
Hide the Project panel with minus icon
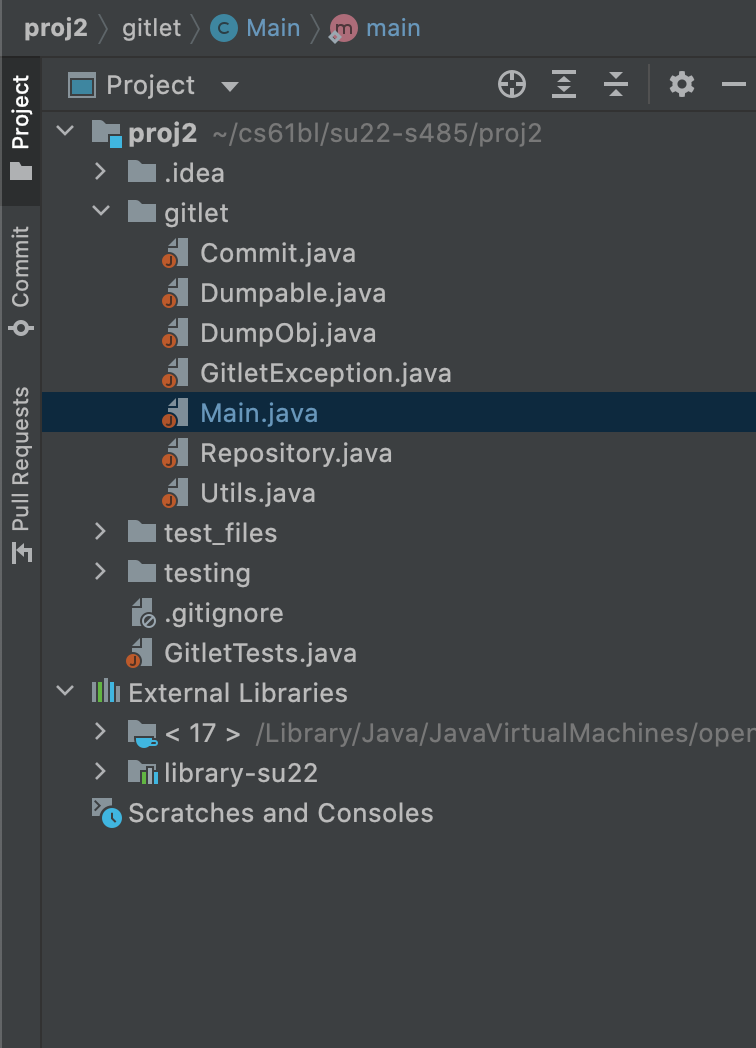point(733,85)
